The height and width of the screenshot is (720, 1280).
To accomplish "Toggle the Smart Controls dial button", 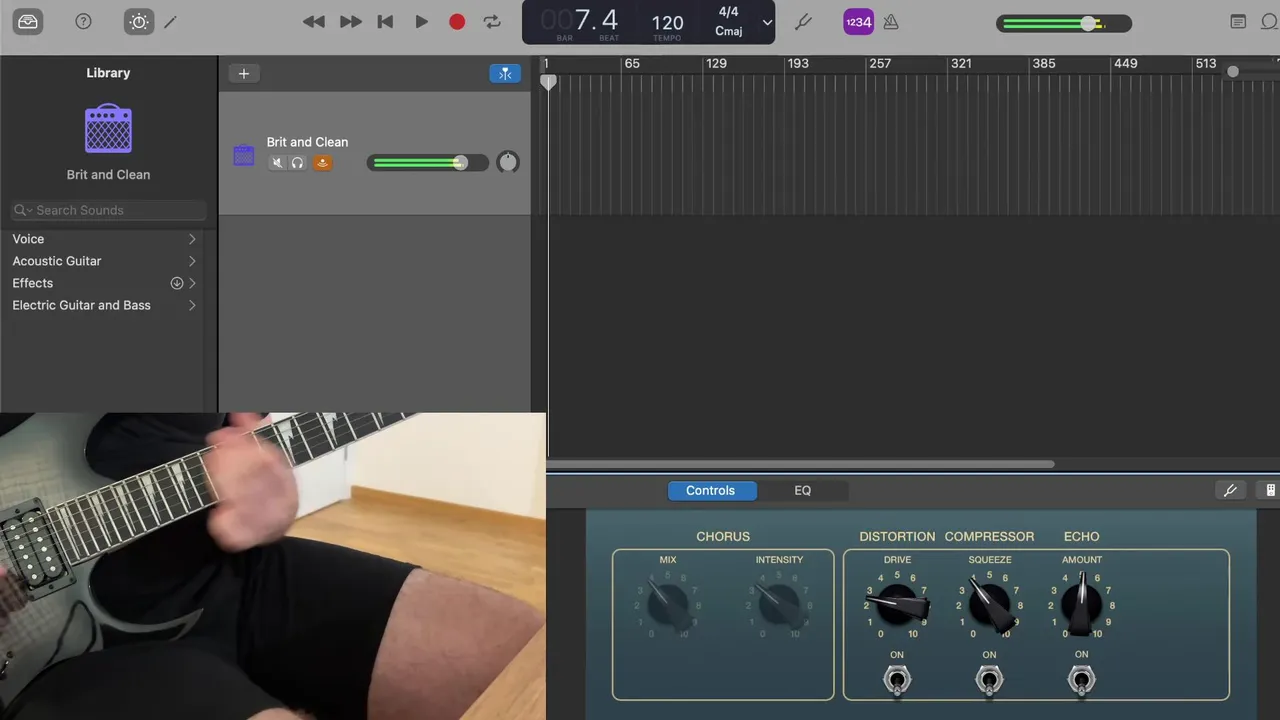I will point(138,22).
